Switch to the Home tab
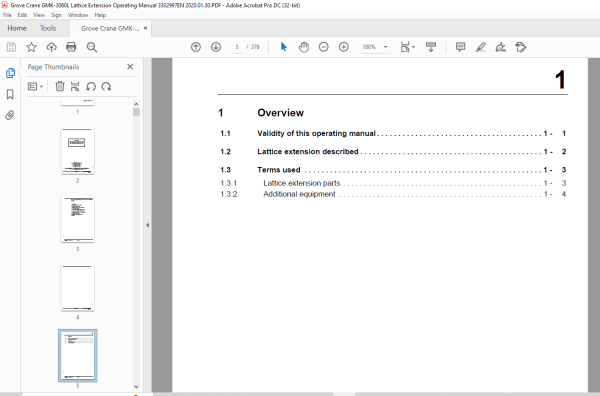Screen dimensions: 600x396 click(17, 28)
